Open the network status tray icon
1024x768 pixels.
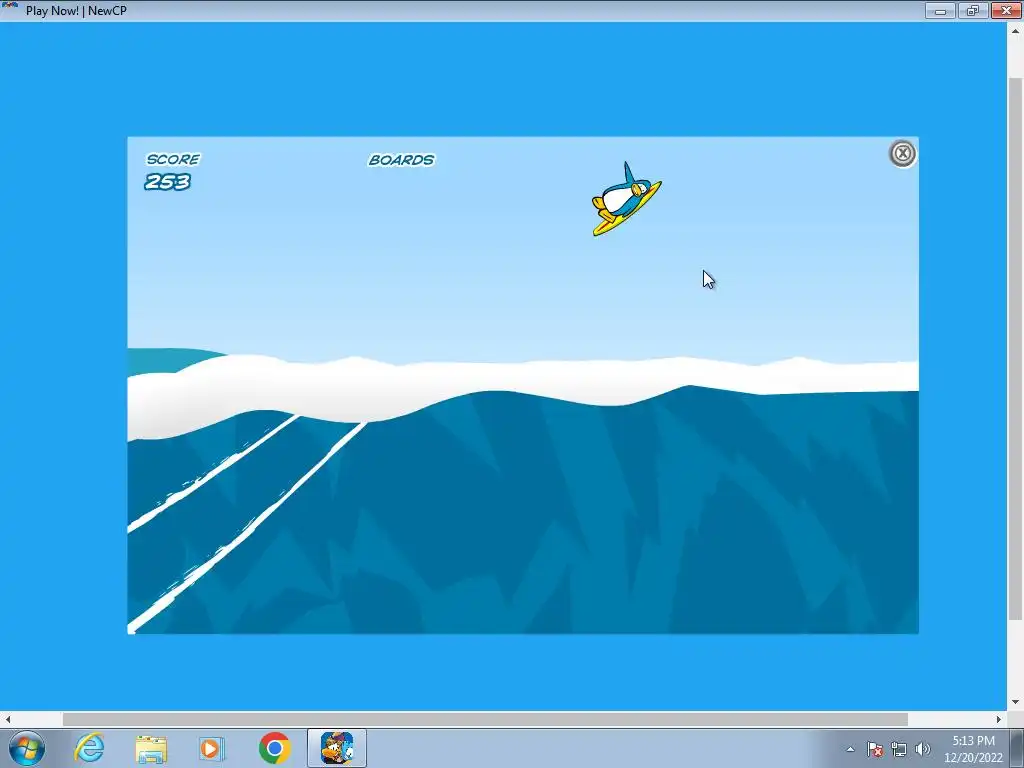(899, 749)
